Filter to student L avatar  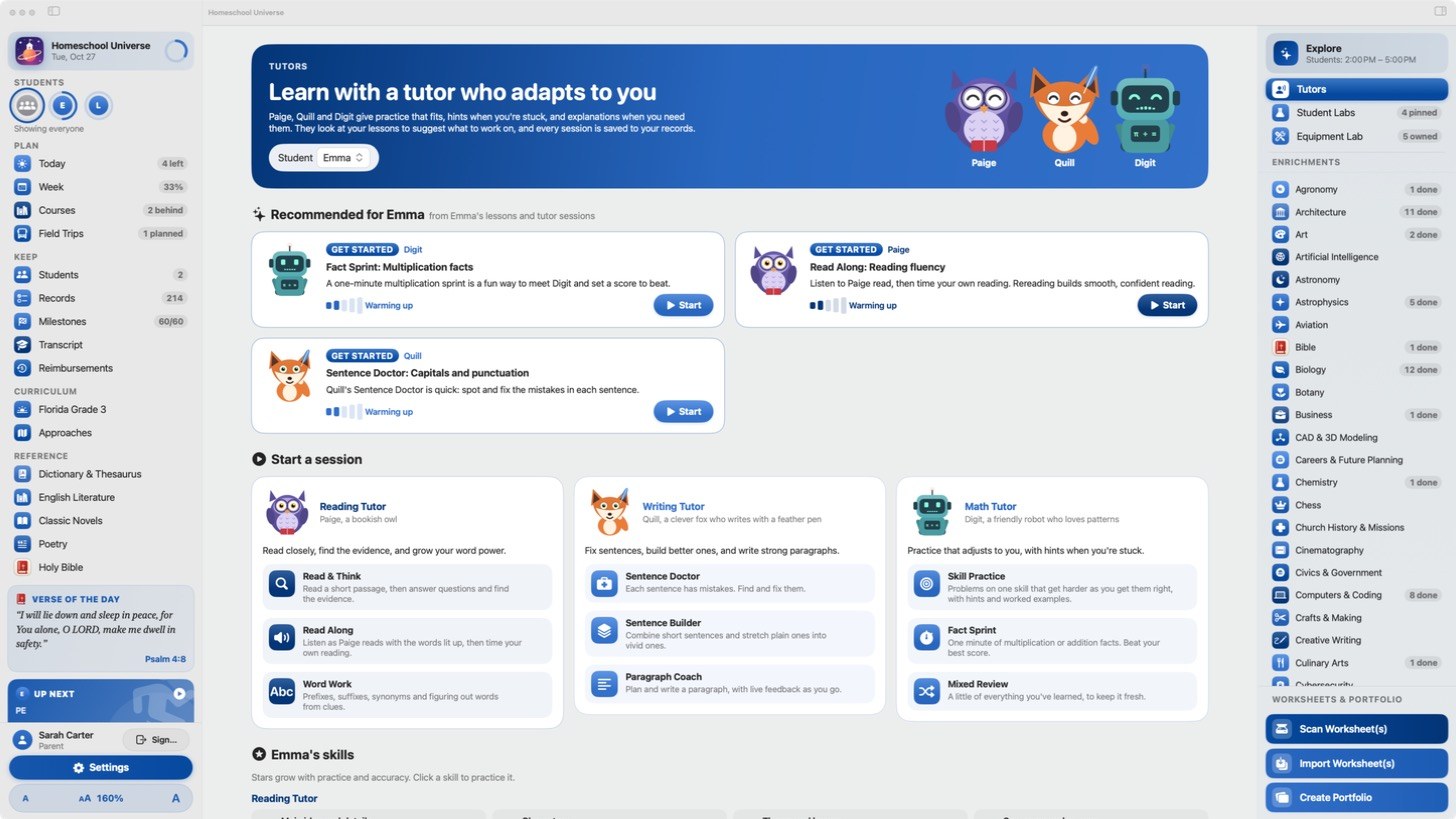(x=98, y=105)
